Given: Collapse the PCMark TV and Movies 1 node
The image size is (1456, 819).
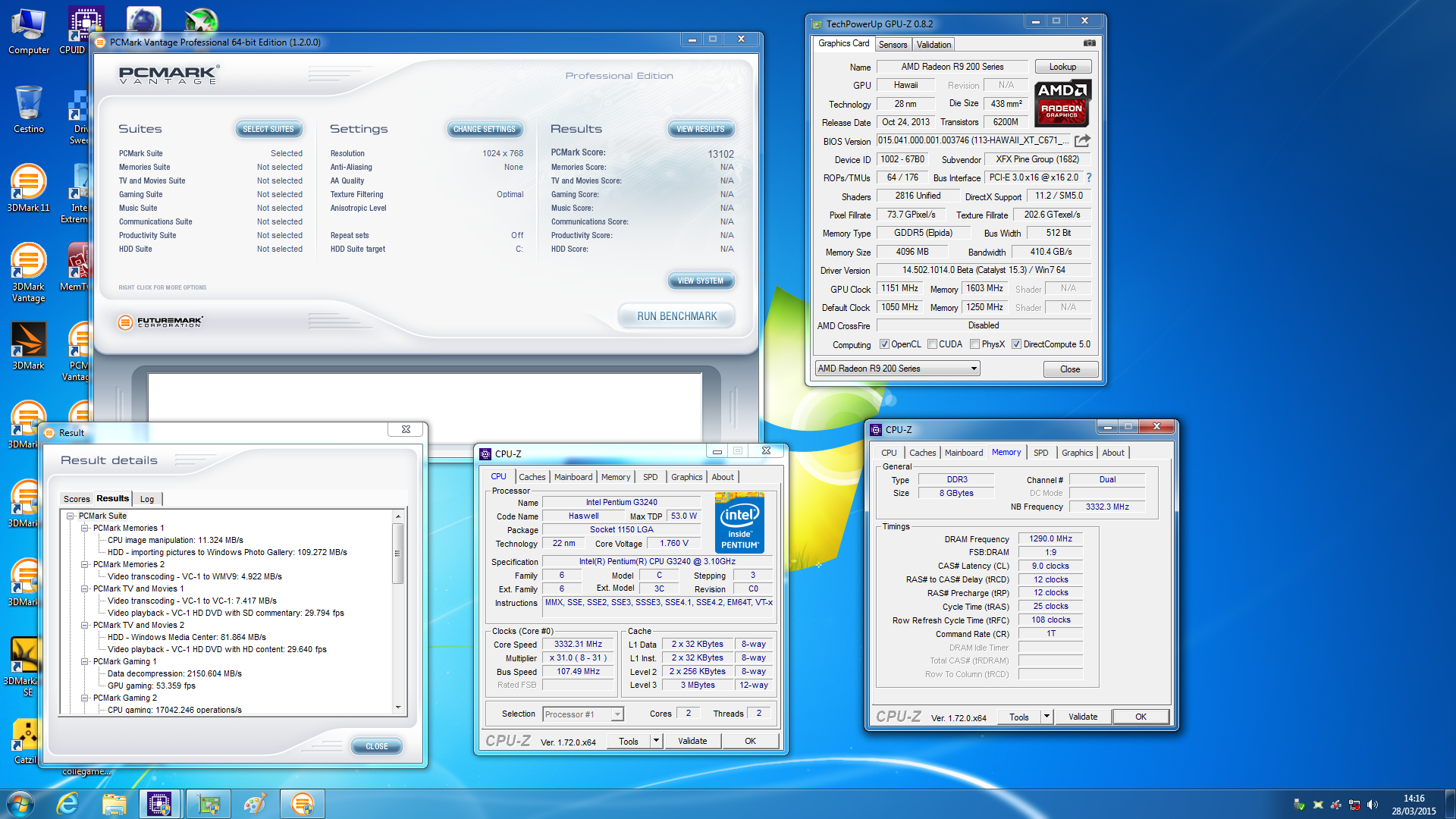Looking at the screenshot, I should pyautogui.click(x=85, y=588).
